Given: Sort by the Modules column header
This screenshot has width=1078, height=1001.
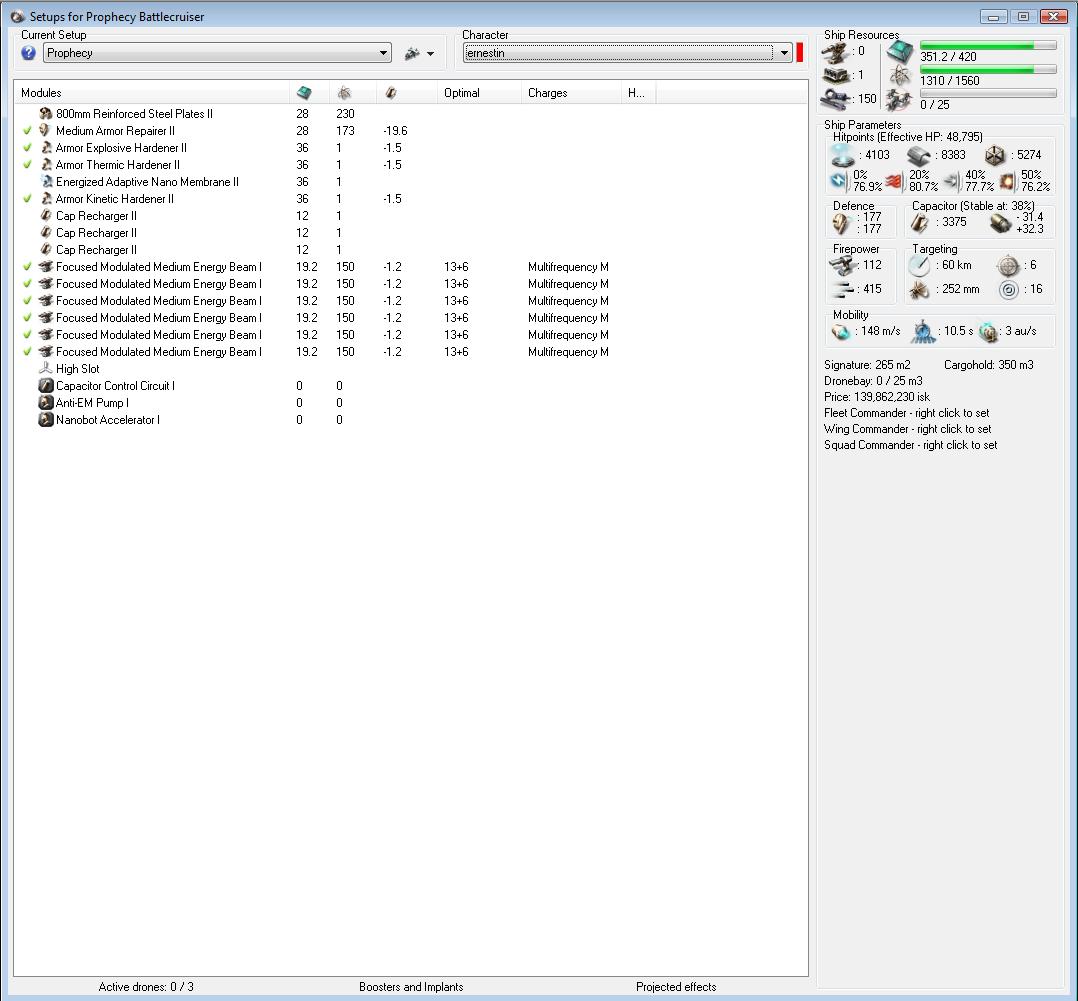Looking at the screenshot, I should [152, 93].
